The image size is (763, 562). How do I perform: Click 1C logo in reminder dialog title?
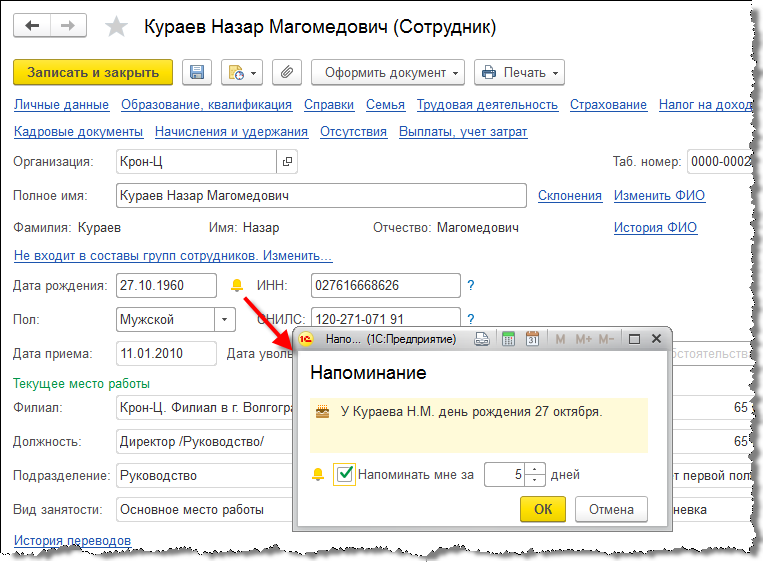pyautogui.click(x=306, y=339)
